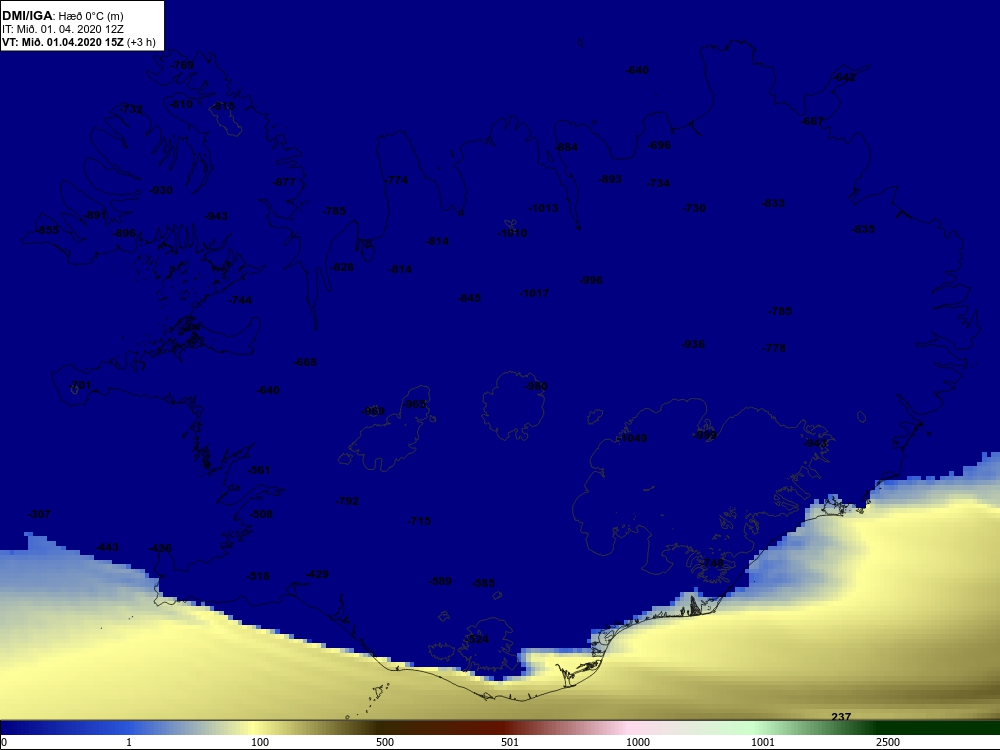Click the -1013 map value
1000x750 pixels.
[543, 208]
